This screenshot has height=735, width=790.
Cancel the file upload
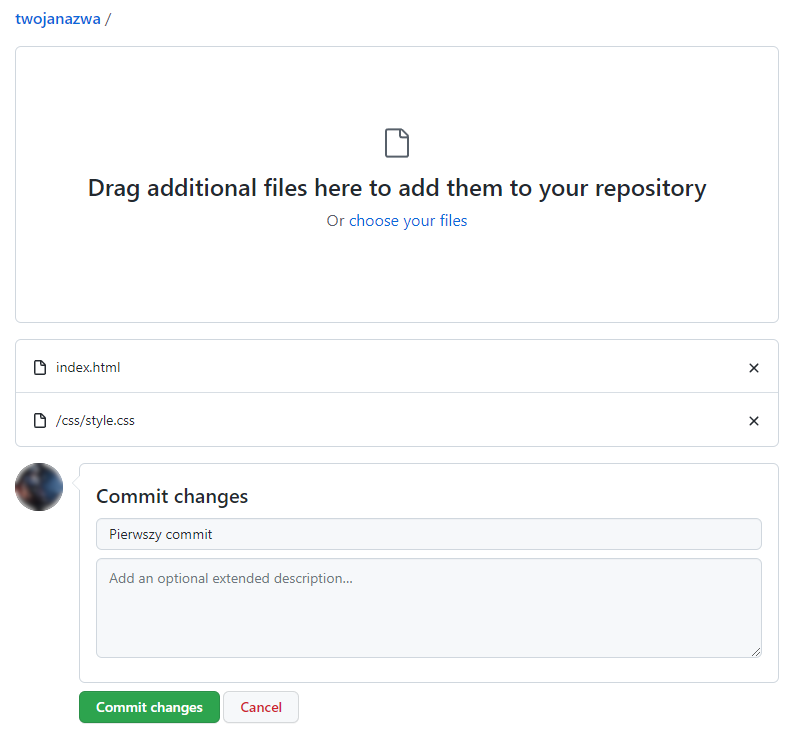(261, 707)
